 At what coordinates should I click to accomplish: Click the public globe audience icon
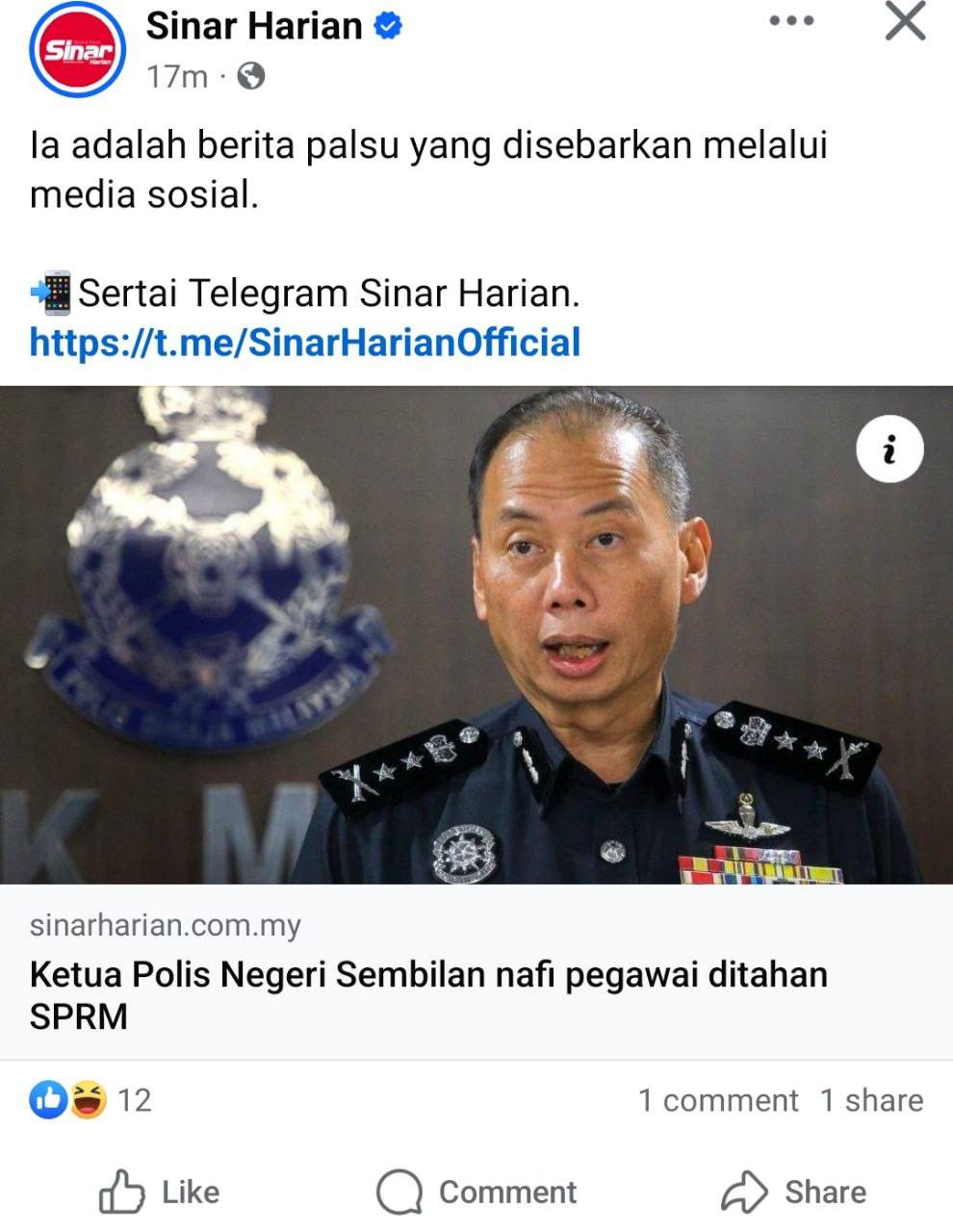[250, 76]
